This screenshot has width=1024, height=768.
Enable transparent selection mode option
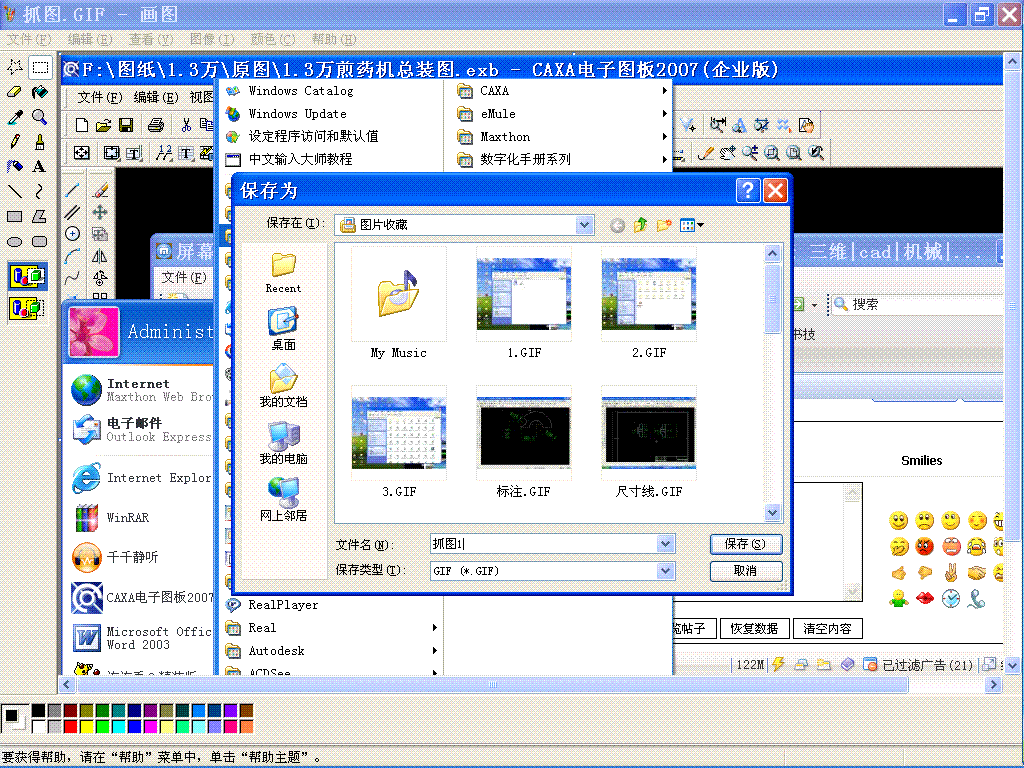(x=27, y=308)
